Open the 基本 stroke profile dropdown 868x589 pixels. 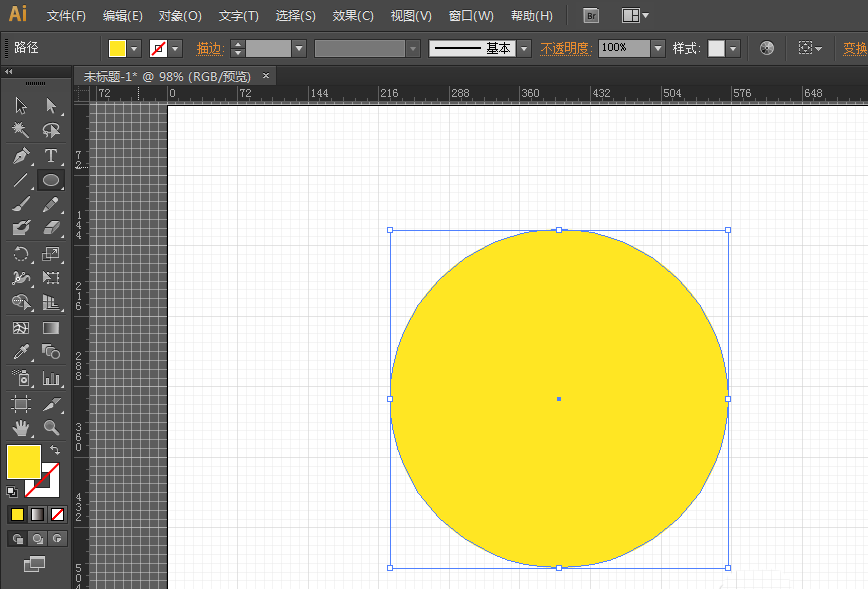[x=524, y=48]
